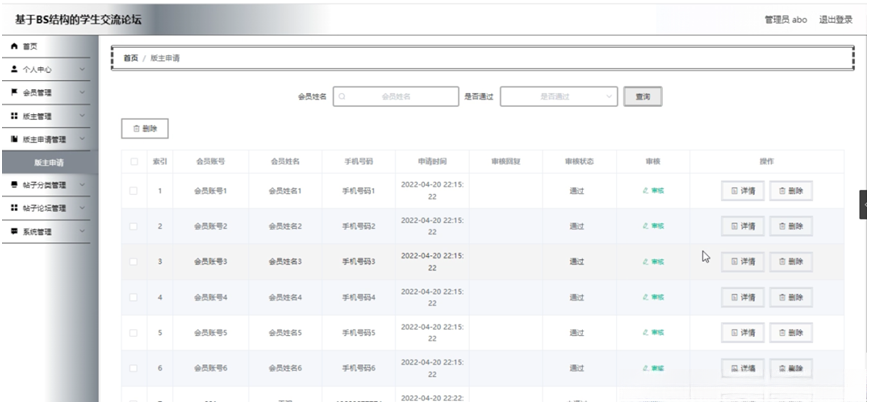Click the 审核 edit icon in row 2
The height and width of the screenshot is (404, 869).
click(x=646, y=226)
